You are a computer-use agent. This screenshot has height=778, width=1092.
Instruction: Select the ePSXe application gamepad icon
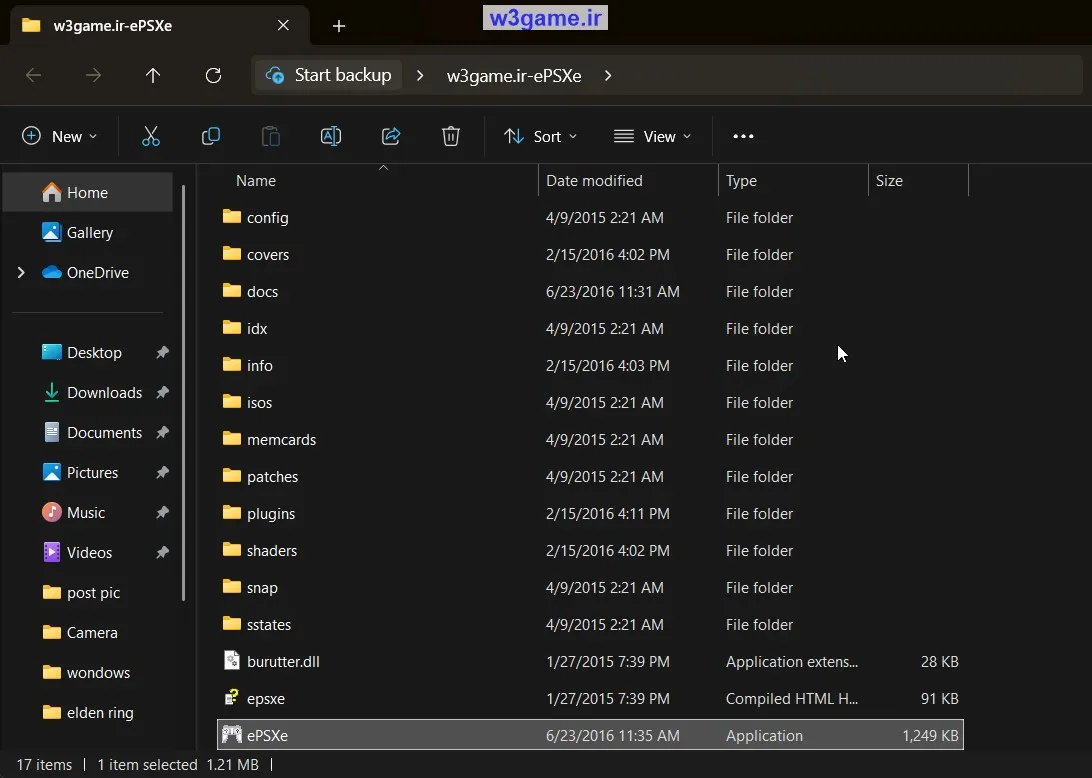pos(231,734)
